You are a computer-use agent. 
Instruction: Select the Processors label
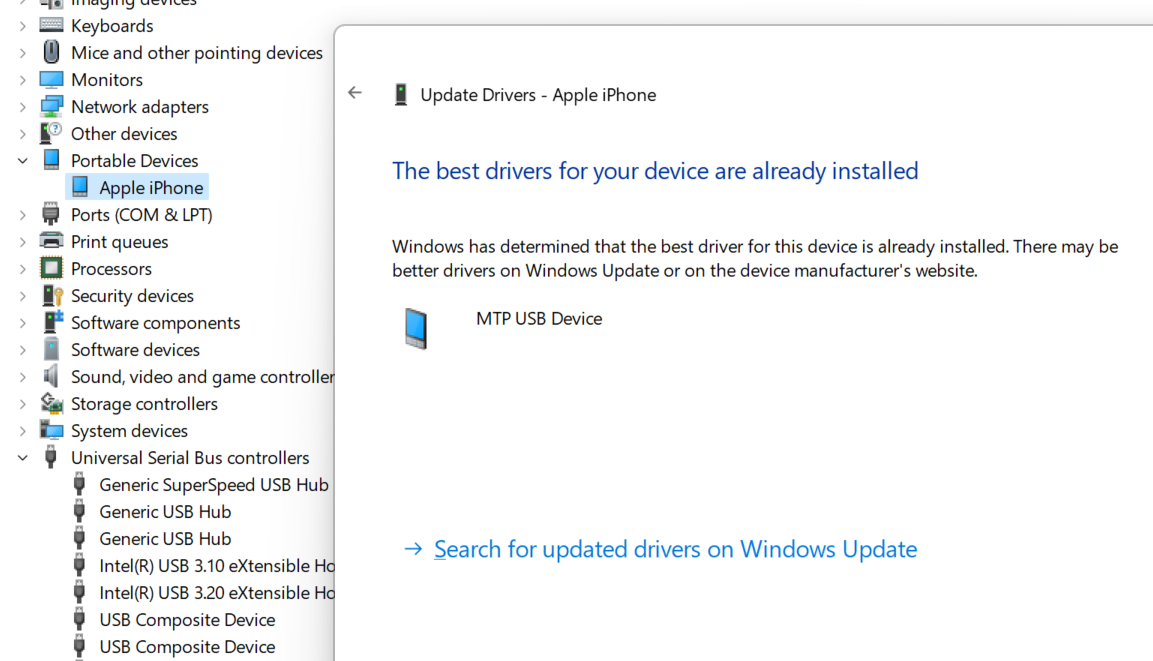click(111, 269)
